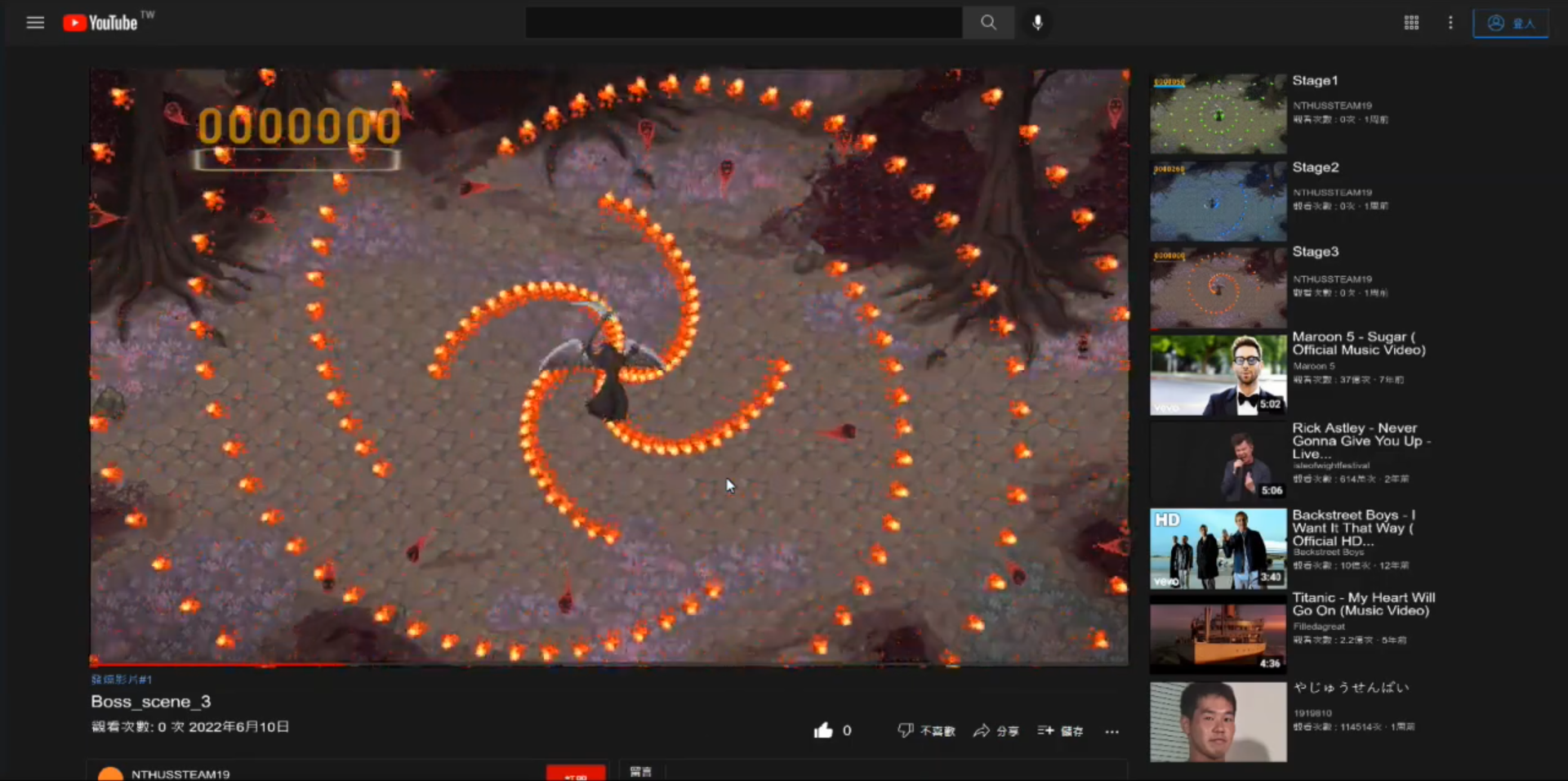Like the video with thumbs up

pos(823,730)
